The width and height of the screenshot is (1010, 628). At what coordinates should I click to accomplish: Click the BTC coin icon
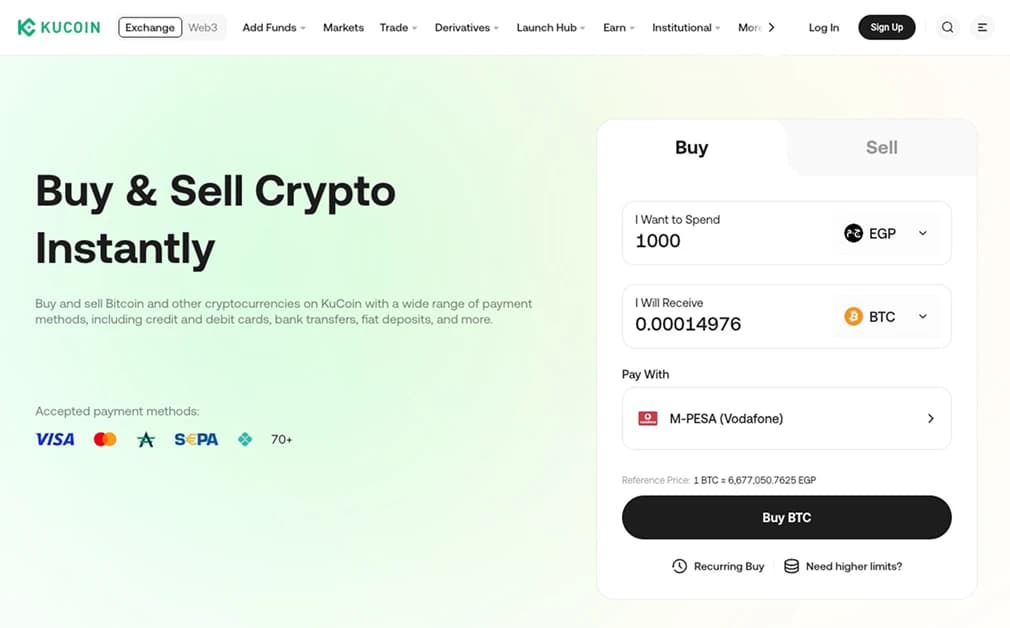tap(853, 316)
